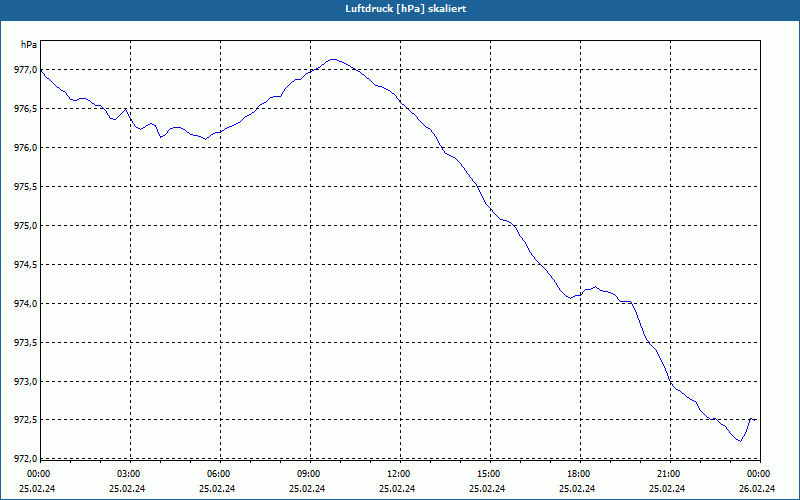Select the 973,0 axis value

click(25, 382)
